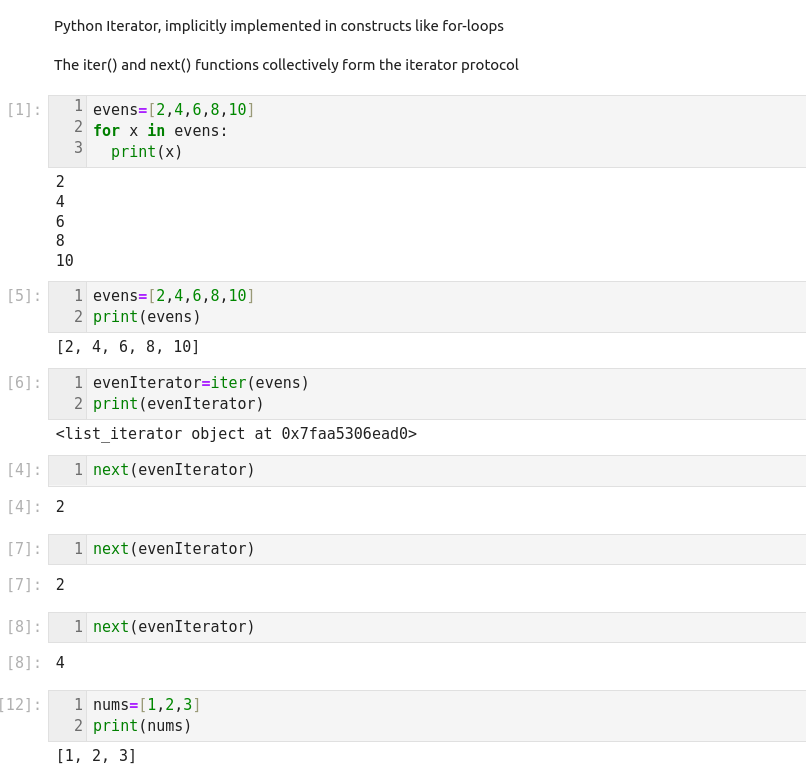Select the iterator protocol description text
The width and height of the screenshot is (806, 776).
(x=286, y=65)
